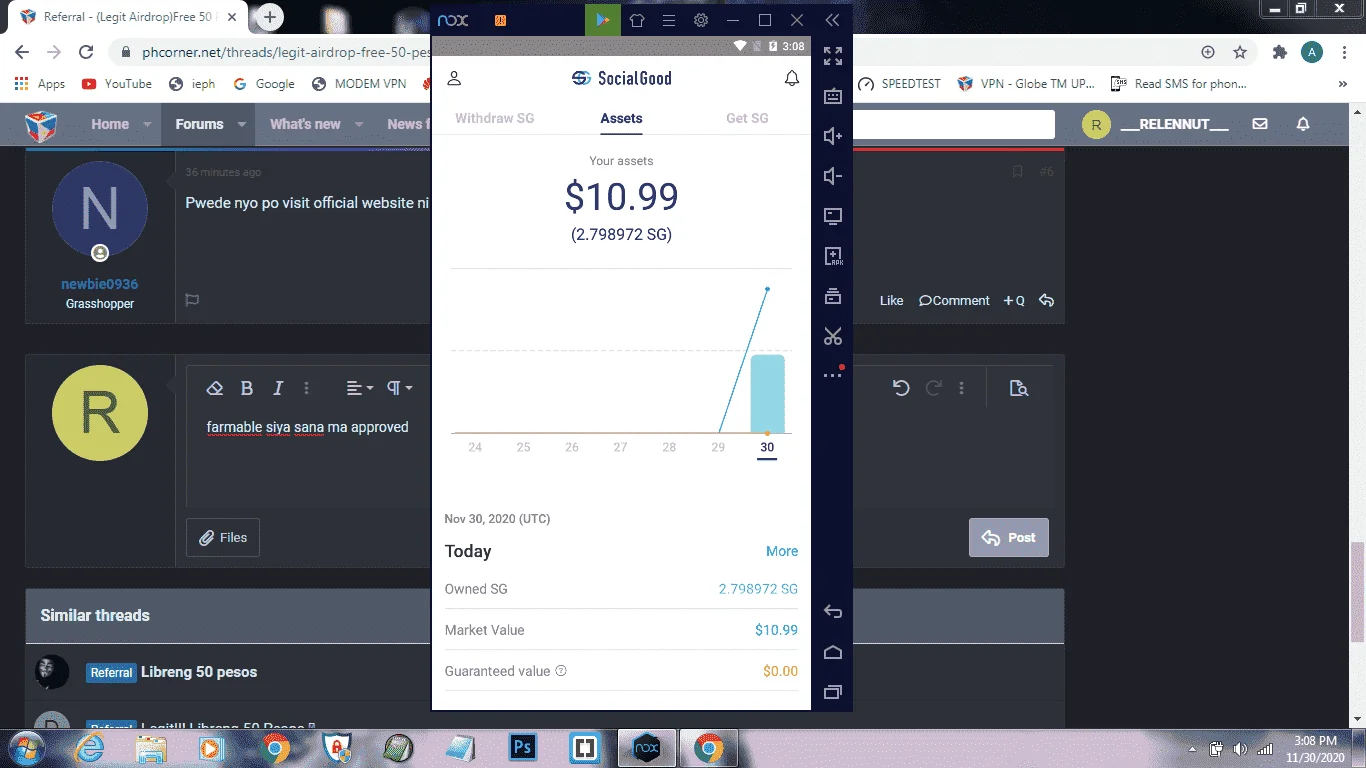1366x768 pixels.
Task: Undo last edit in reply editor
Action: (x=900, y=388)
